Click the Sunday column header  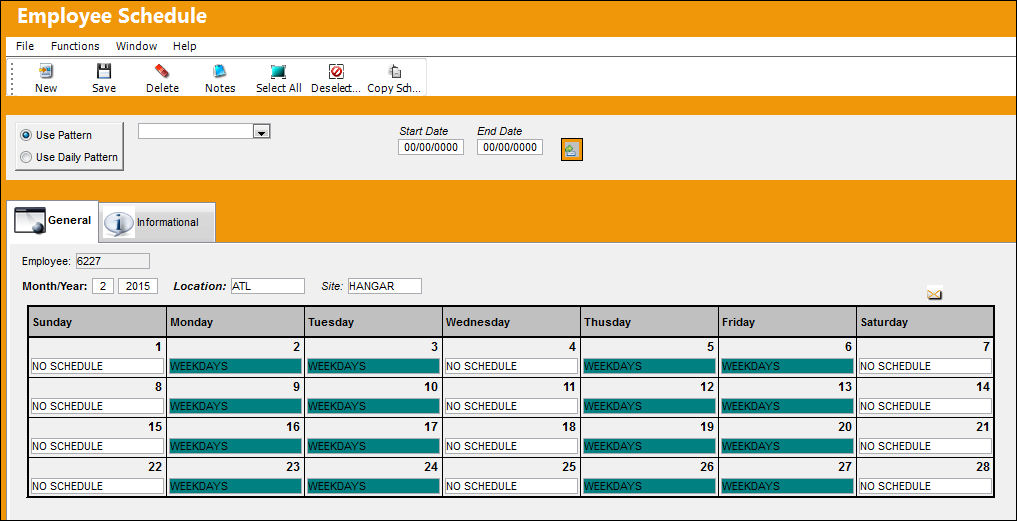click(x=97, y=322)
